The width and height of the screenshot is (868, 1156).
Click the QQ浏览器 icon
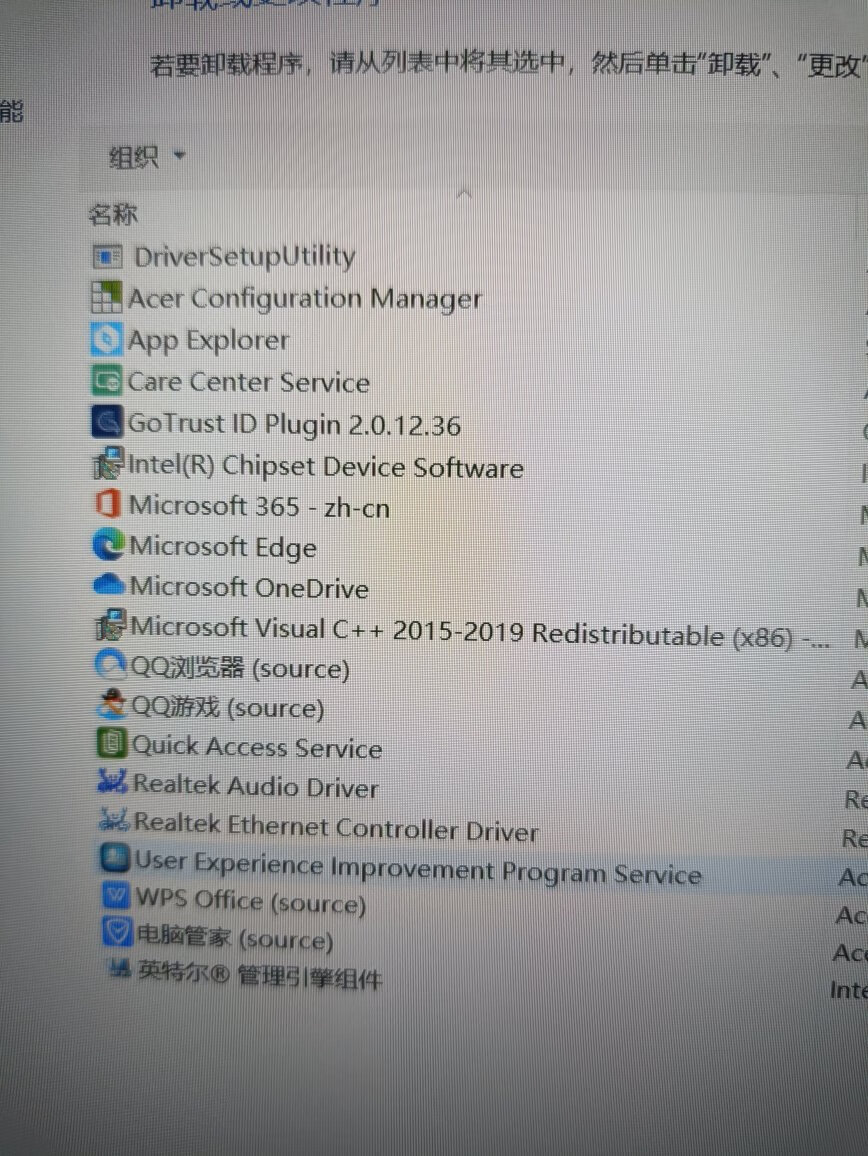click(111, 665)
